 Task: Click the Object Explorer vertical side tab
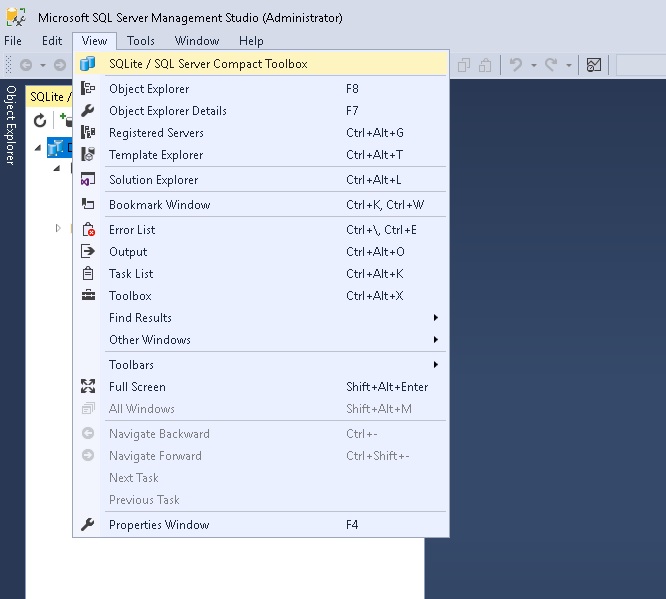tap(11, 125)
